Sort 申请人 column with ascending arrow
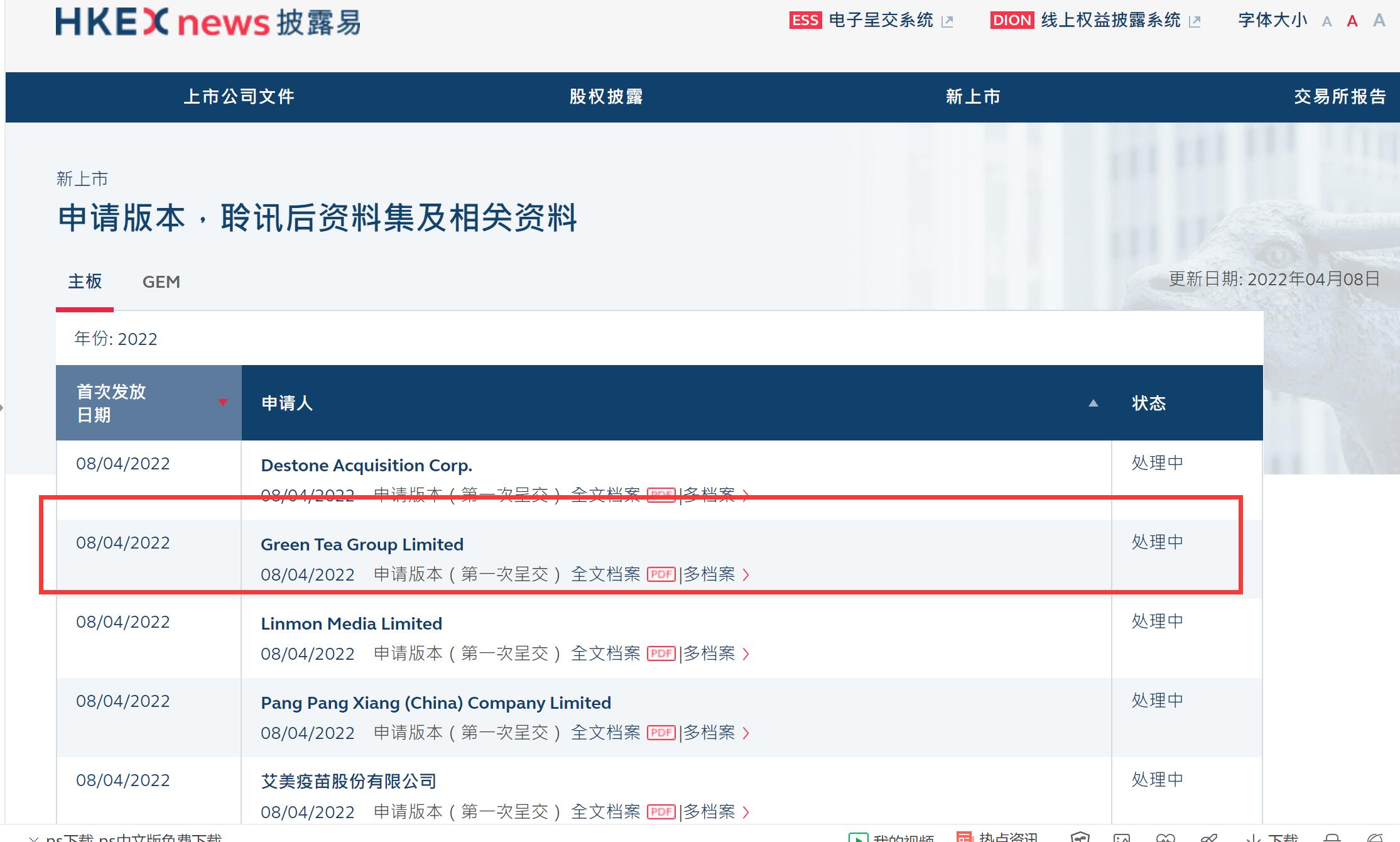Screen dimensions: 1400x842 [x=1093, y=403]
